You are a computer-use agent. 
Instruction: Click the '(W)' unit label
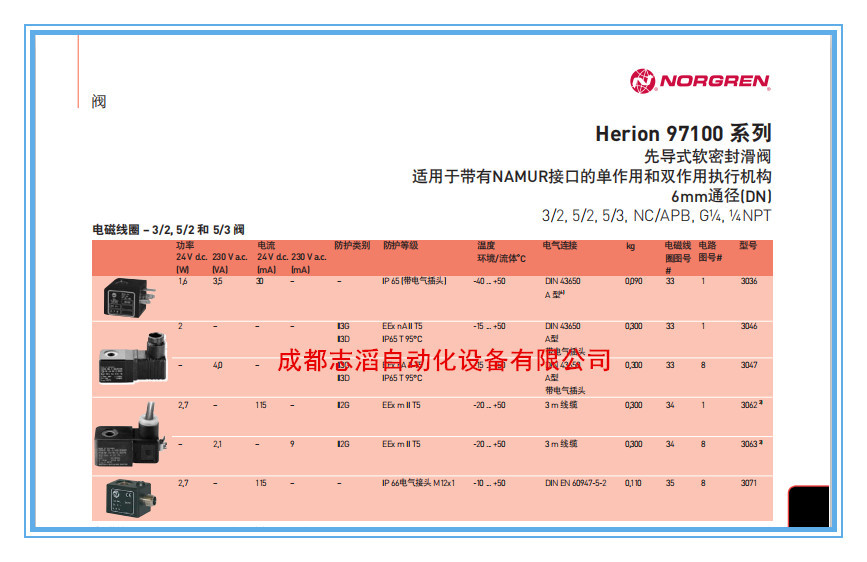coord(182,270)
